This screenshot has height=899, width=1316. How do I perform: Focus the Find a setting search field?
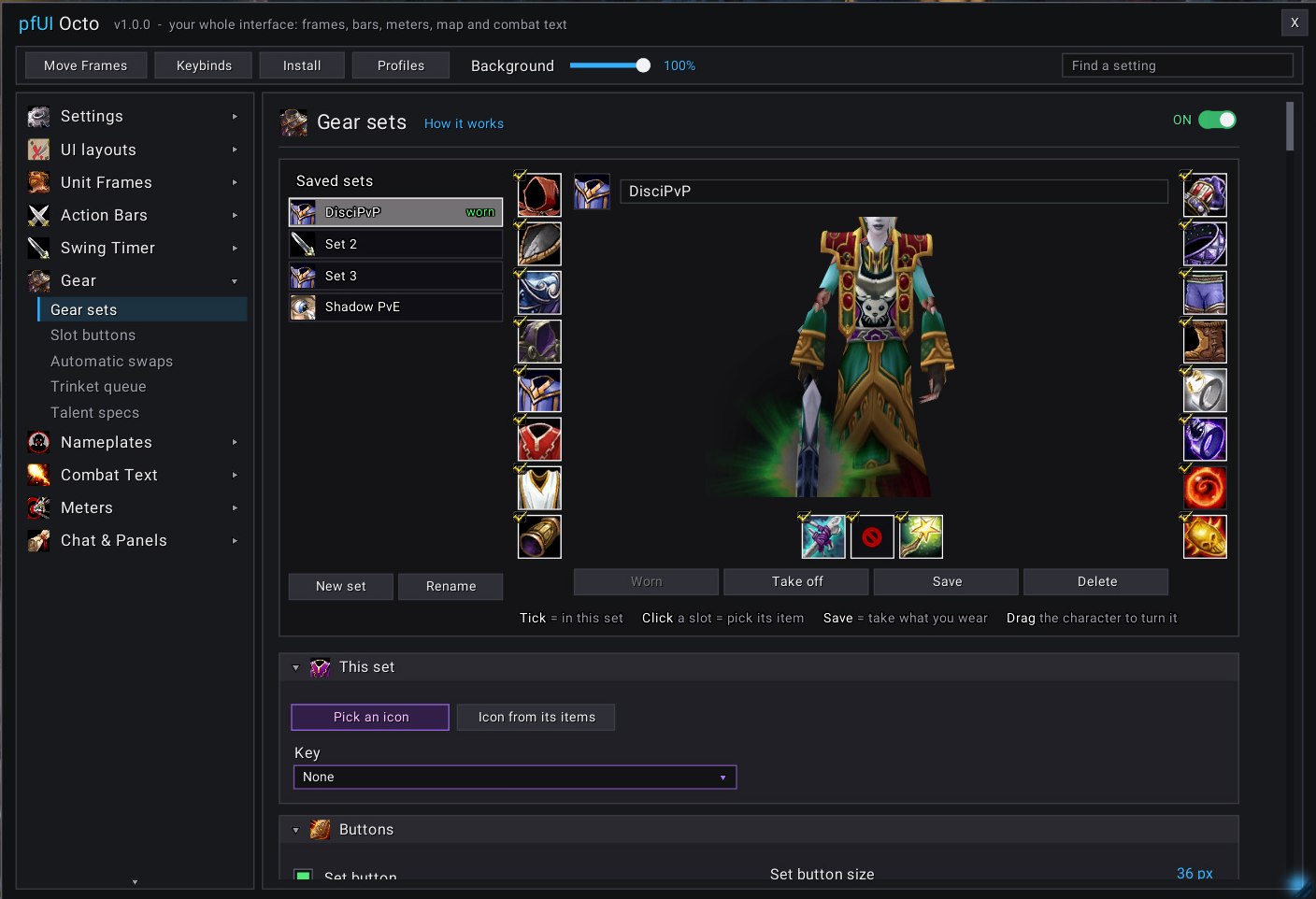coord(1178,65)
